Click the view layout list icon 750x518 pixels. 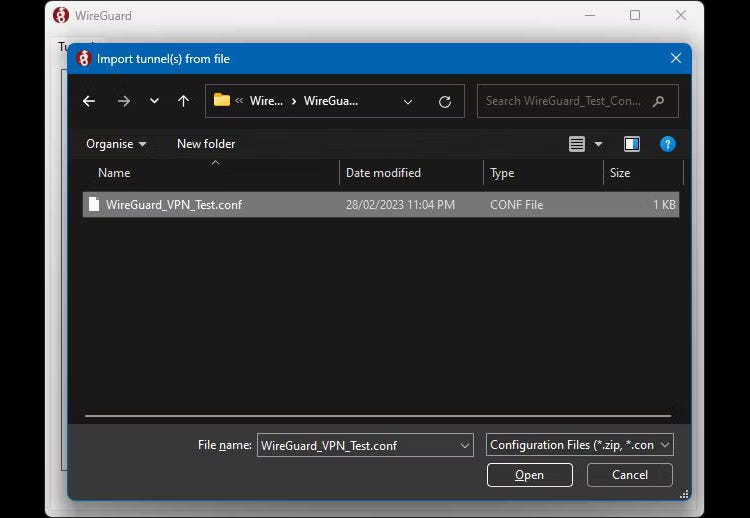point(577,144)
